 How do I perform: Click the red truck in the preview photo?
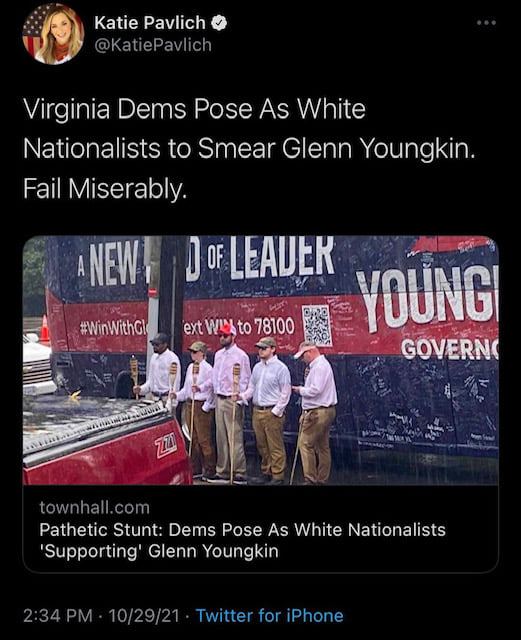pyautogui.click(x=107, y=441)
